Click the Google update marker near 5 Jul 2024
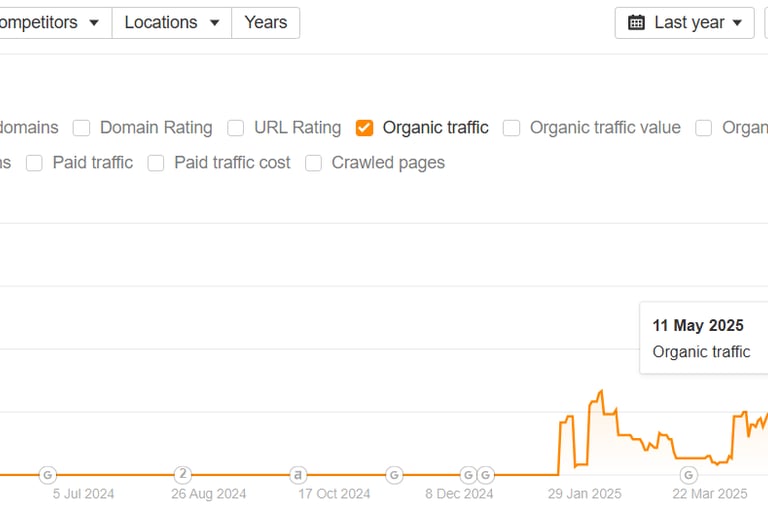768x513 pixels. pyautogui.click(x=47, y=474)
